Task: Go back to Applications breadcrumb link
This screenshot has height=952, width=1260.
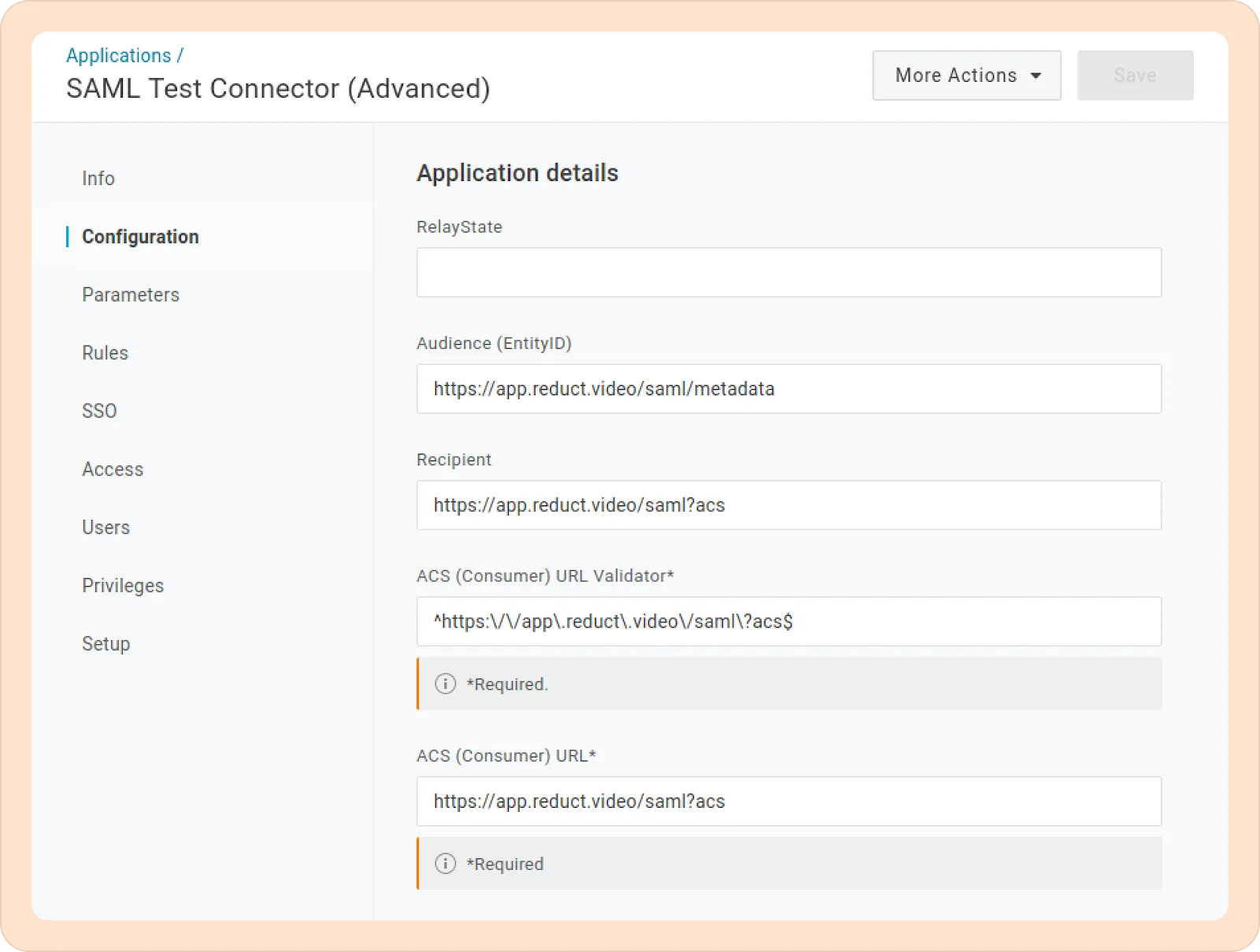Action: pos(119,56)
